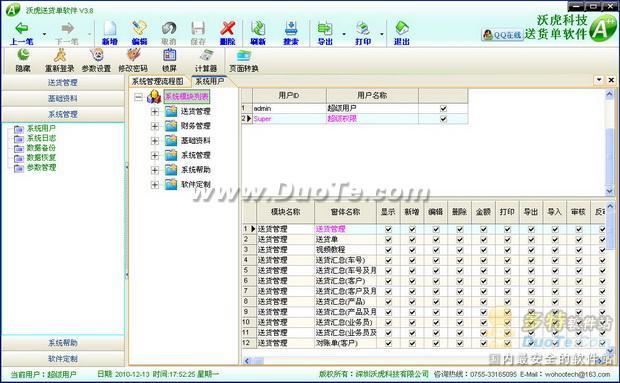Viewport: 620px width, 383px height.
Task: Toggle the checkbox for user Super
Action: click(x=443, y=119)
